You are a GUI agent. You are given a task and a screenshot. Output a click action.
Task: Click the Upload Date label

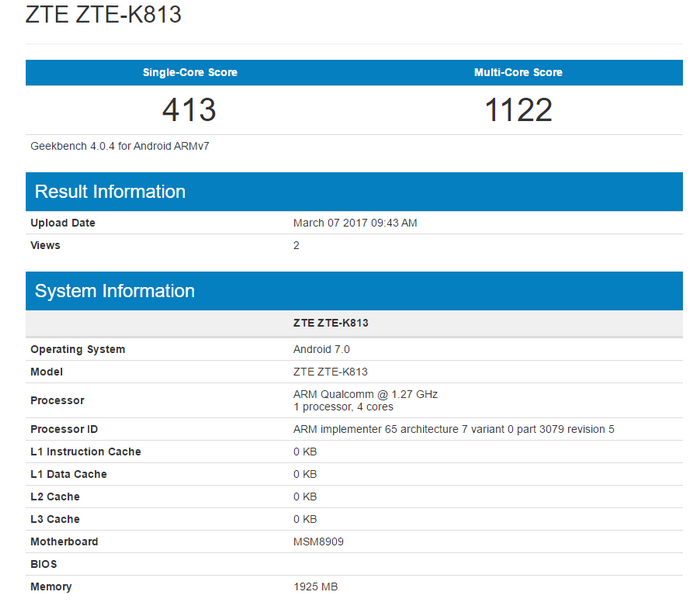[x=63, y=223]
